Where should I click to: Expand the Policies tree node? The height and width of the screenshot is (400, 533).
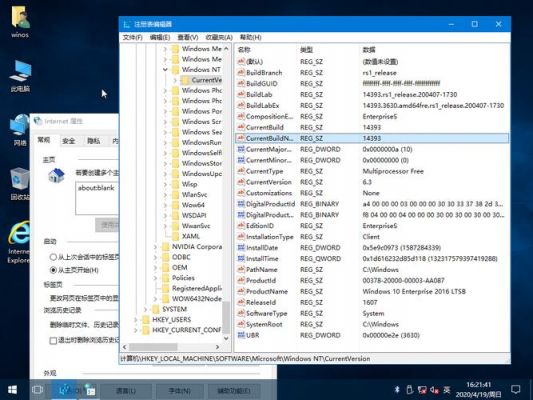155,278
